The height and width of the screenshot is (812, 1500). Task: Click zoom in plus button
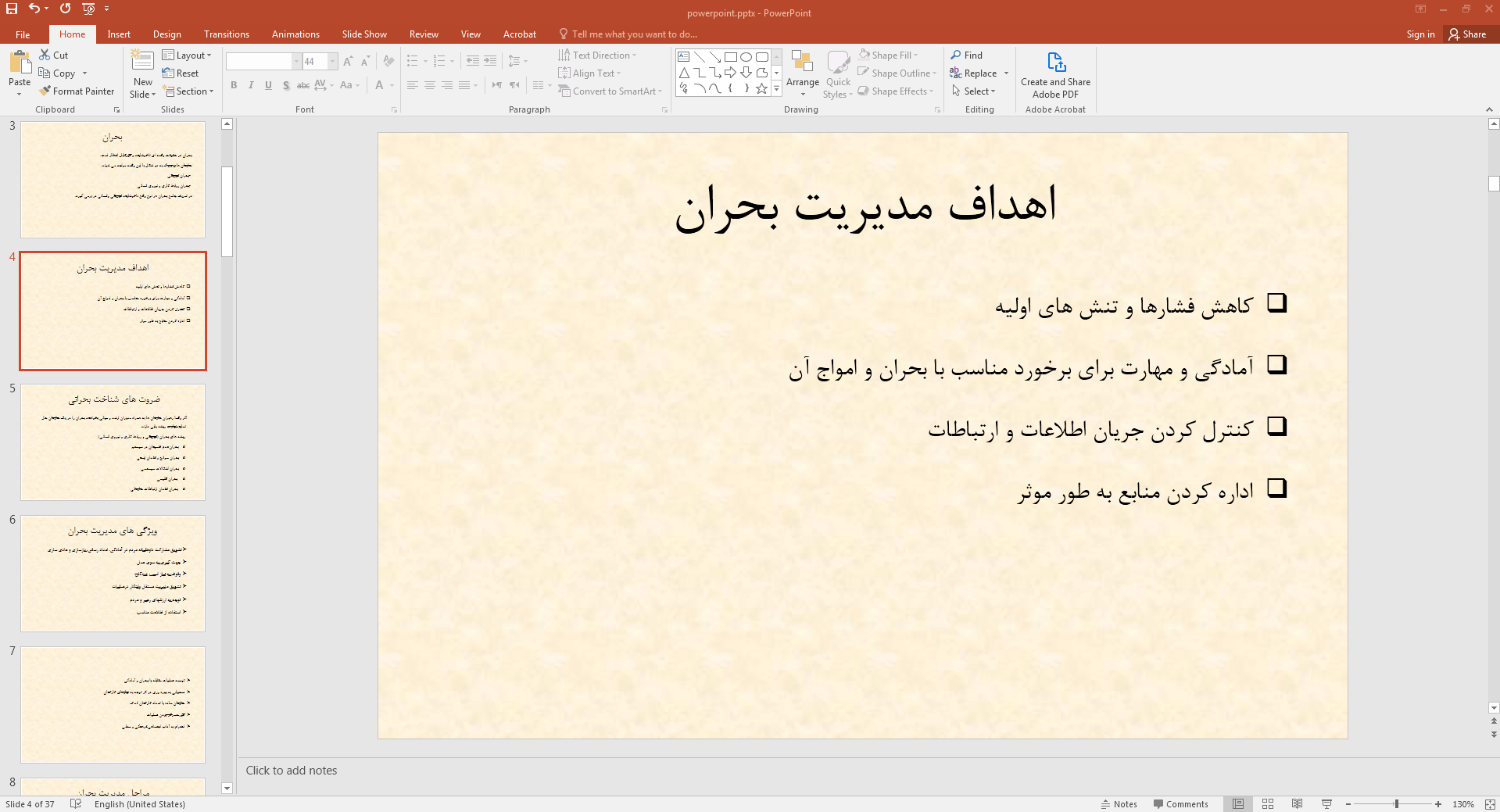(x=1437, y=803)
